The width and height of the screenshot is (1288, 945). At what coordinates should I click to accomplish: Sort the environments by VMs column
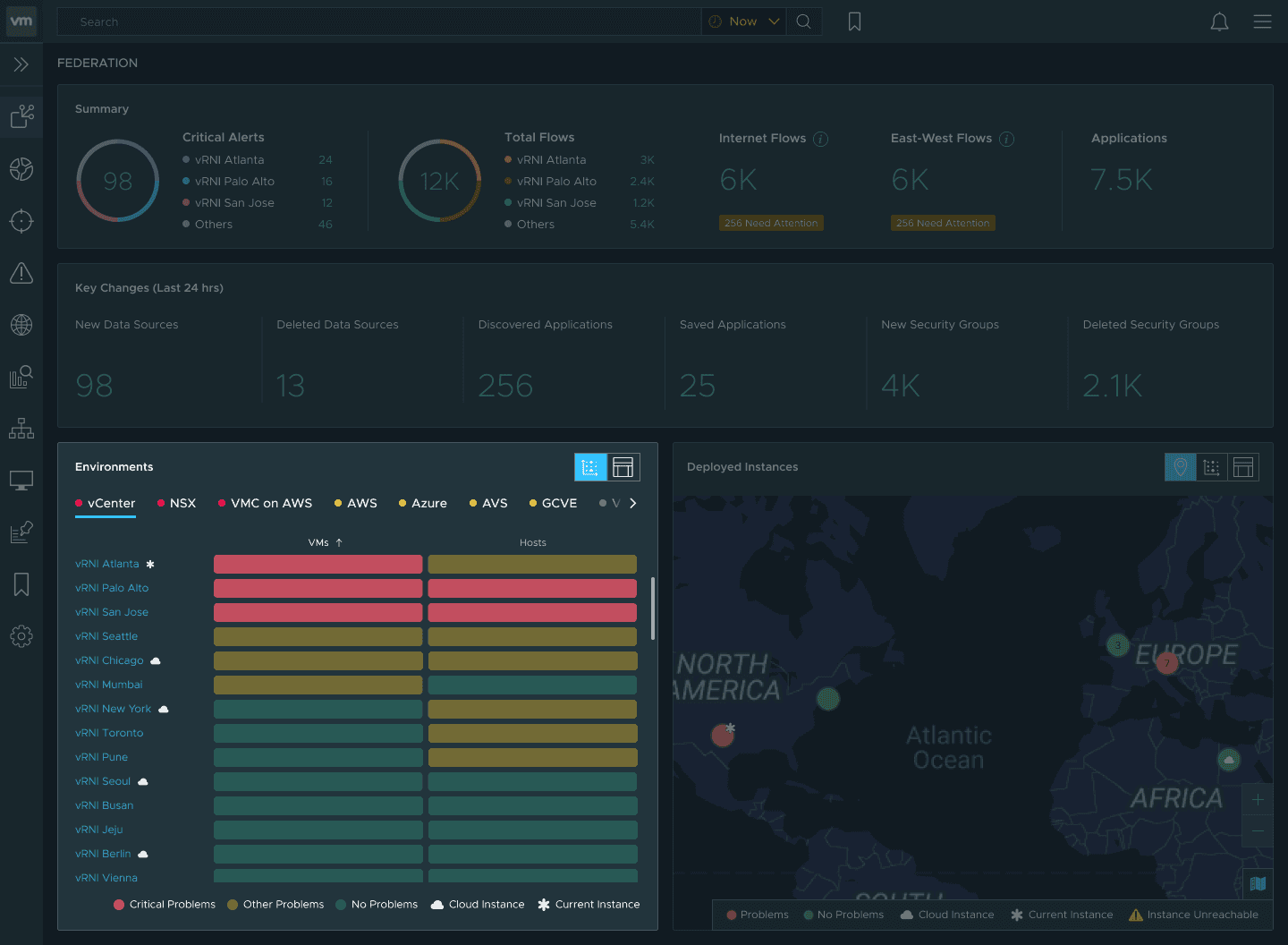click(326, 542)
